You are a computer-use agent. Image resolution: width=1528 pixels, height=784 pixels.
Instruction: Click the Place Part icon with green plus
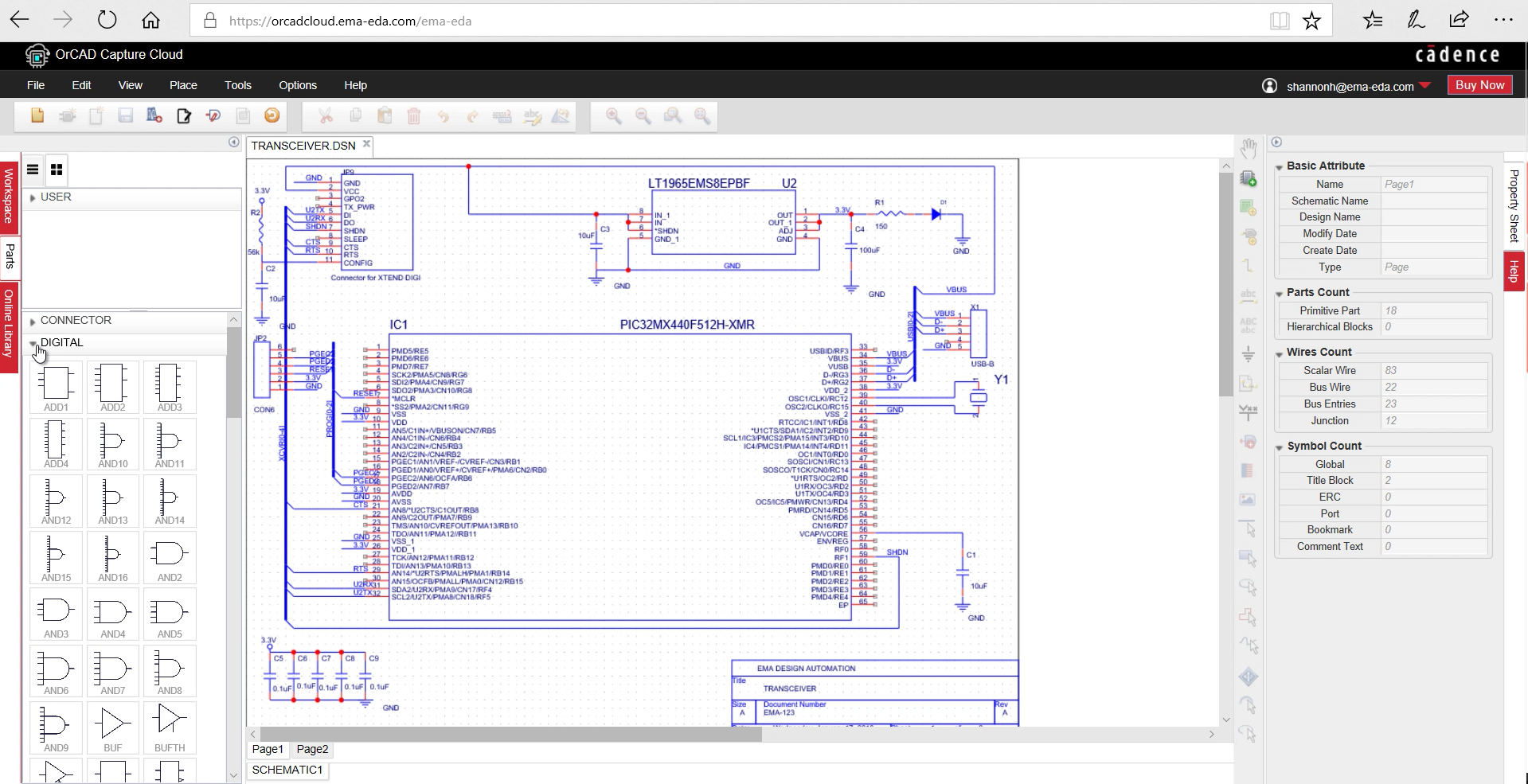tap(1249, 178)
